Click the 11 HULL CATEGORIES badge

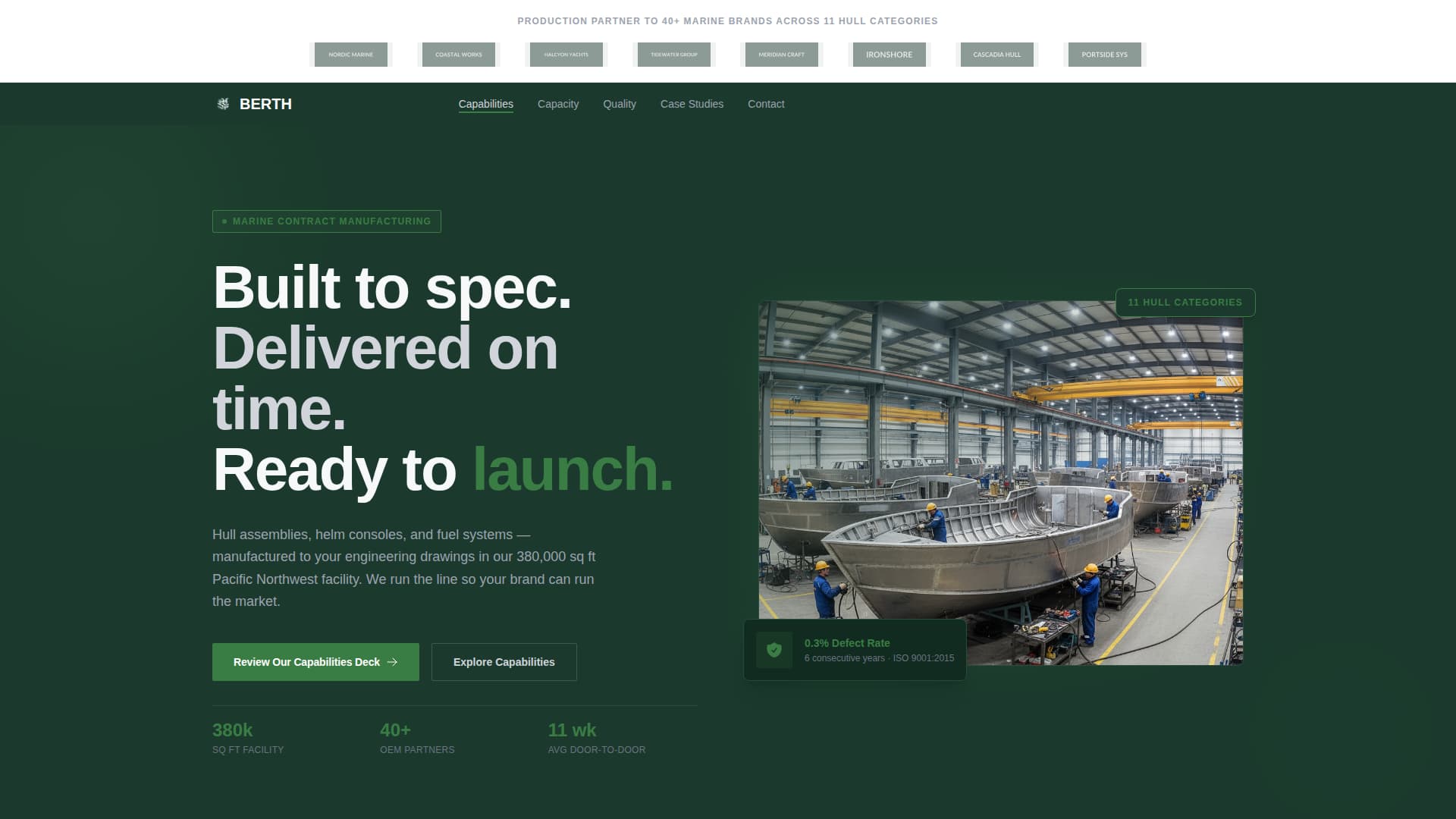pyautogui.click(x=1185, y=302)
